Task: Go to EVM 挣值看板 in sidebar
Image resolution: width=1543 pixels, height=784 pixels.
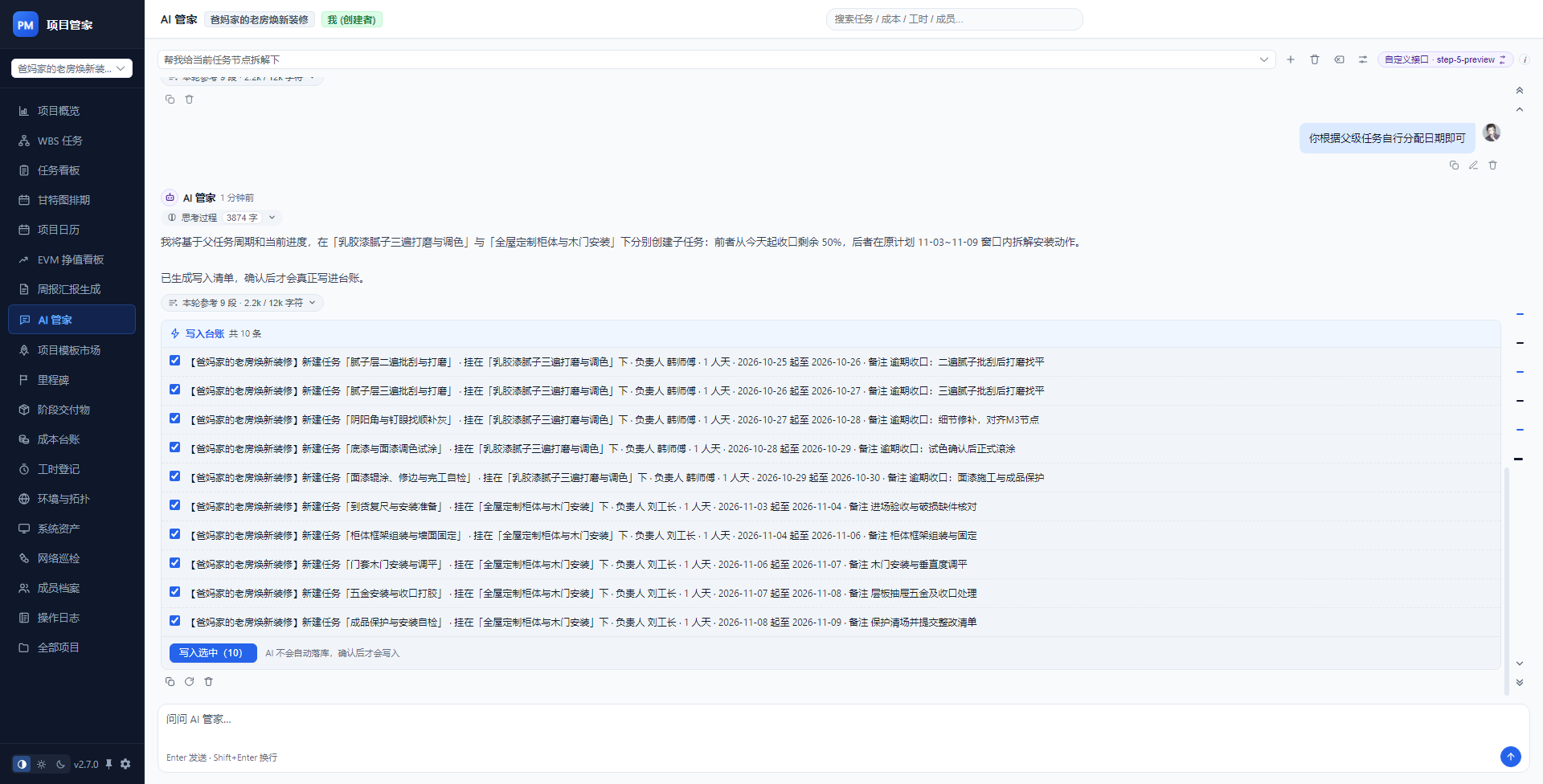Action: coord(72,259)
